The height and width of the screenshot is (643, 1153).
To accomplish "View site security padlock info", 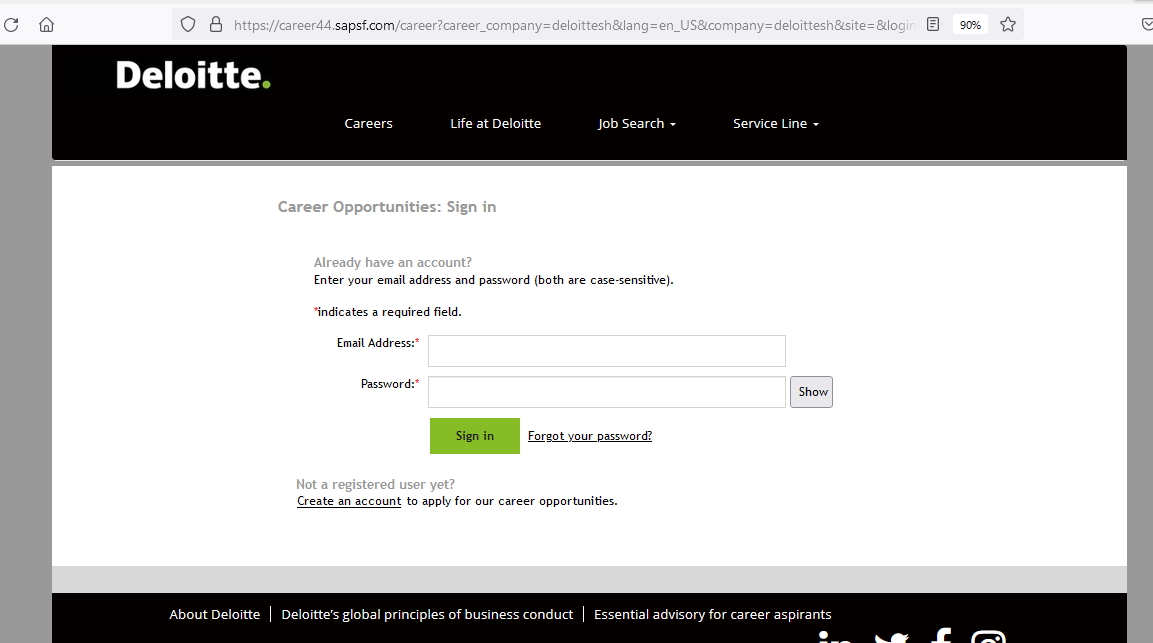I will pyautogui.click(x=215, y=25).
